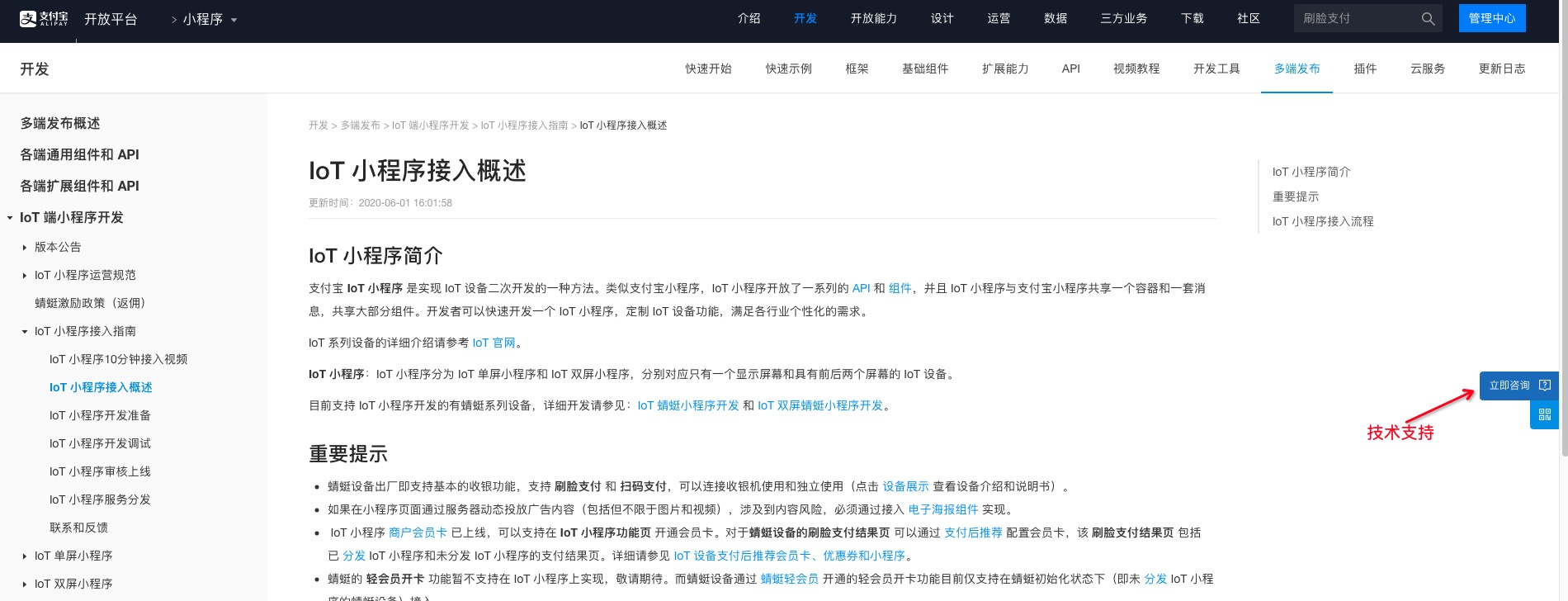The width and height of the screenshot is (1568, 601).
Task: Click IoT 小程序接入指南 breadcrumb link
Action: (524, 125)
